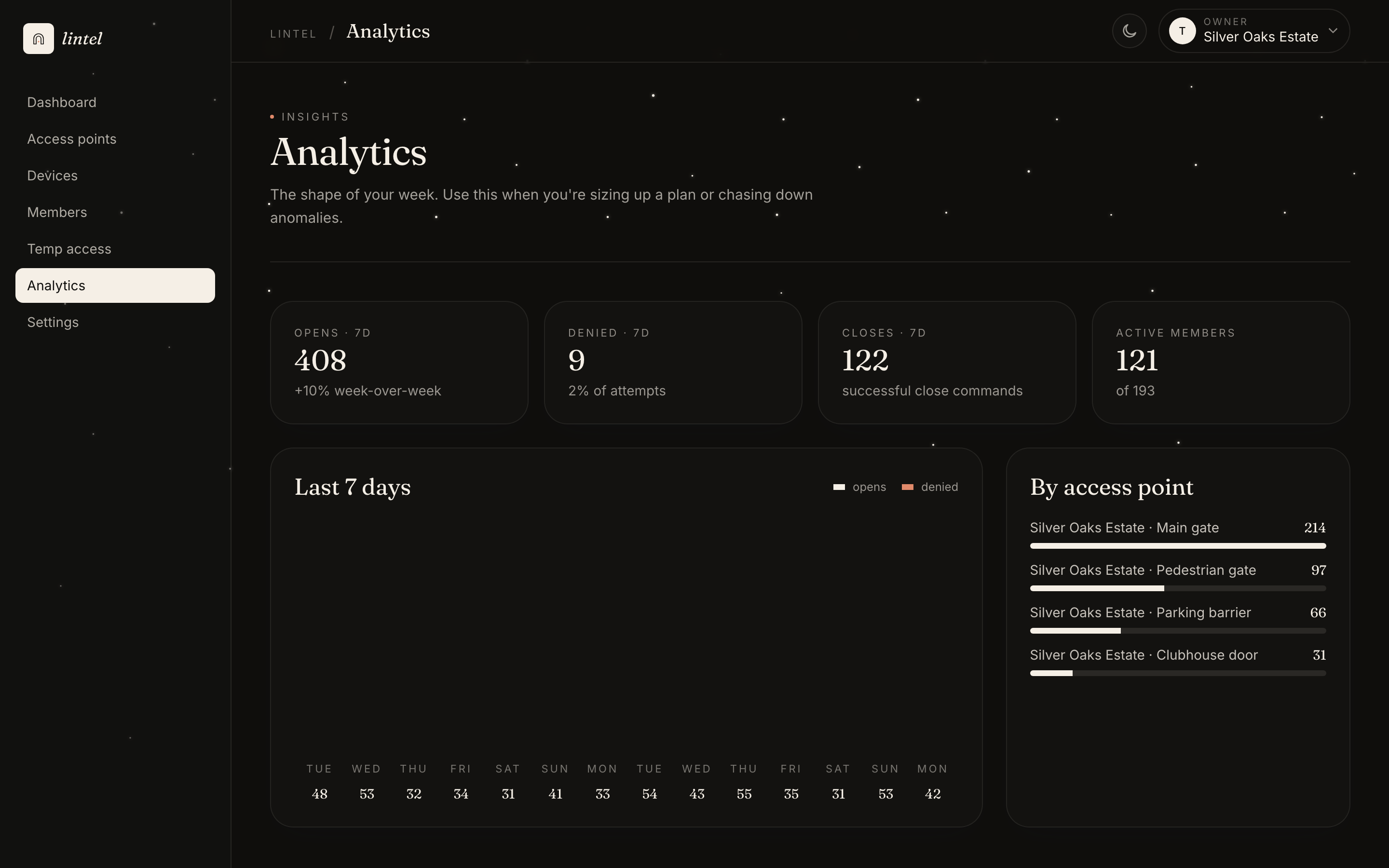This screenshot has width=1389, height=868.
Task: Click the Active Members card showing 121
Action: 1220,363
